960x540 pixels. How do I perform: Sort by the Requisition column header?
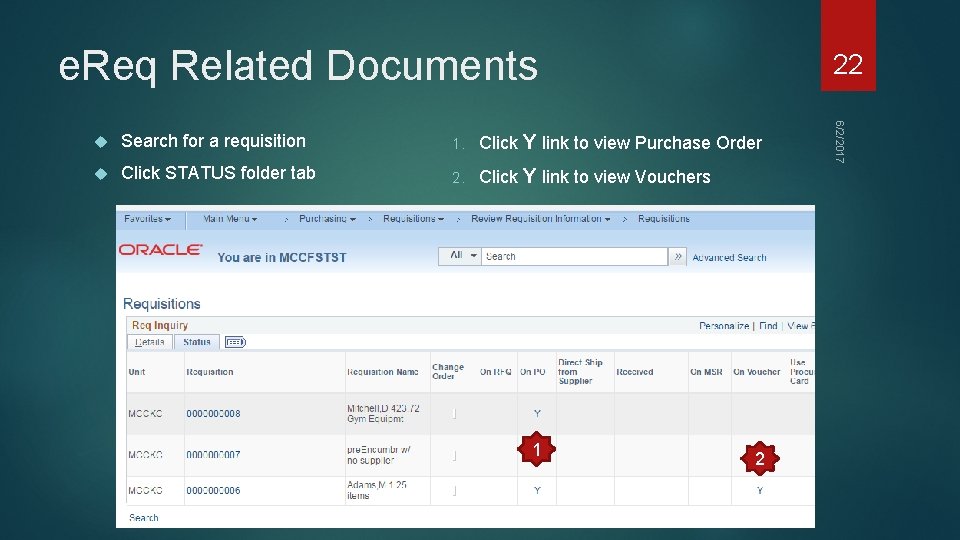(210, 372)
